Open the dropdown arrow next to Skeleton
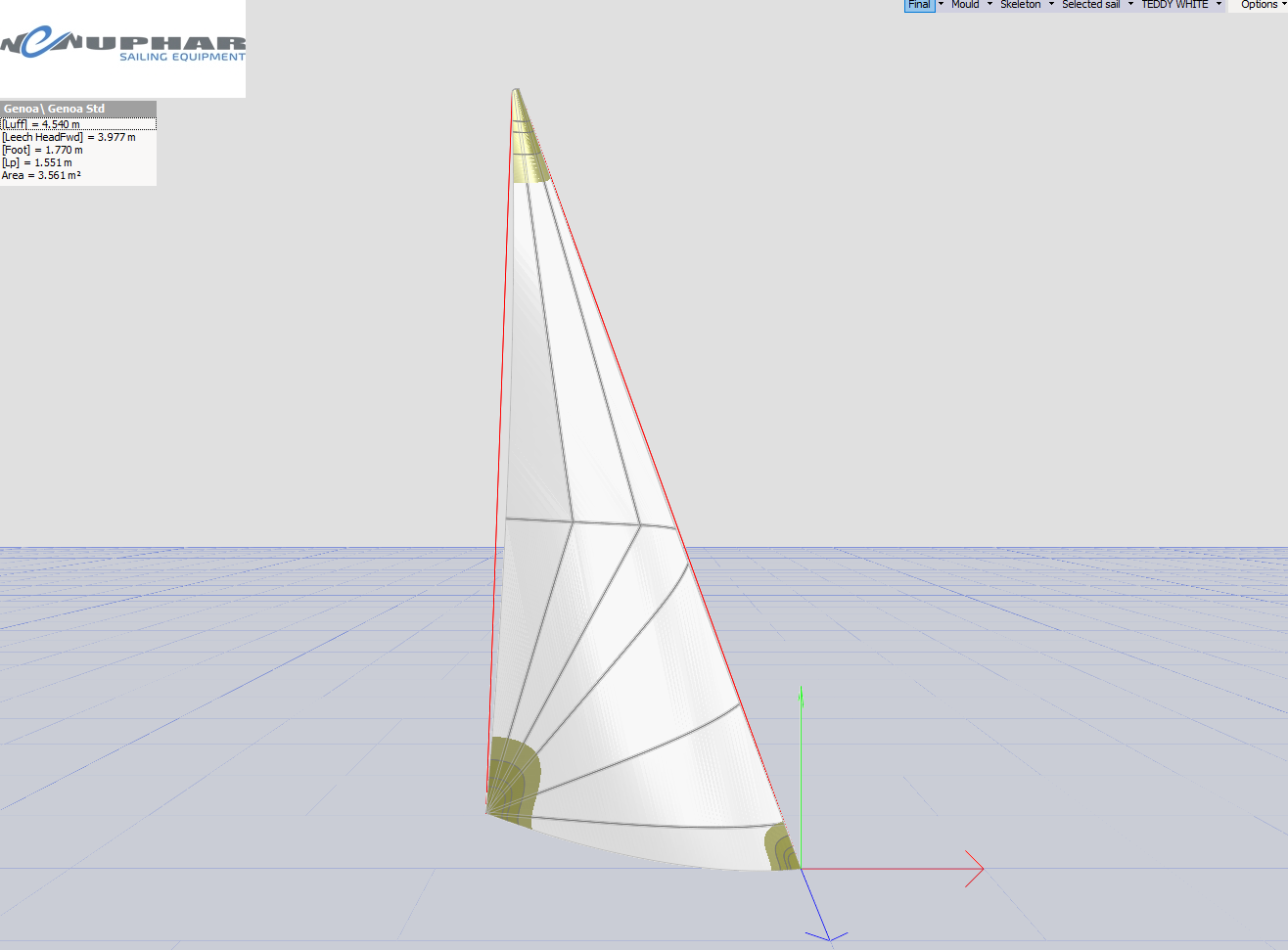Viewport: 1288px width, 950px height. 1052,5
